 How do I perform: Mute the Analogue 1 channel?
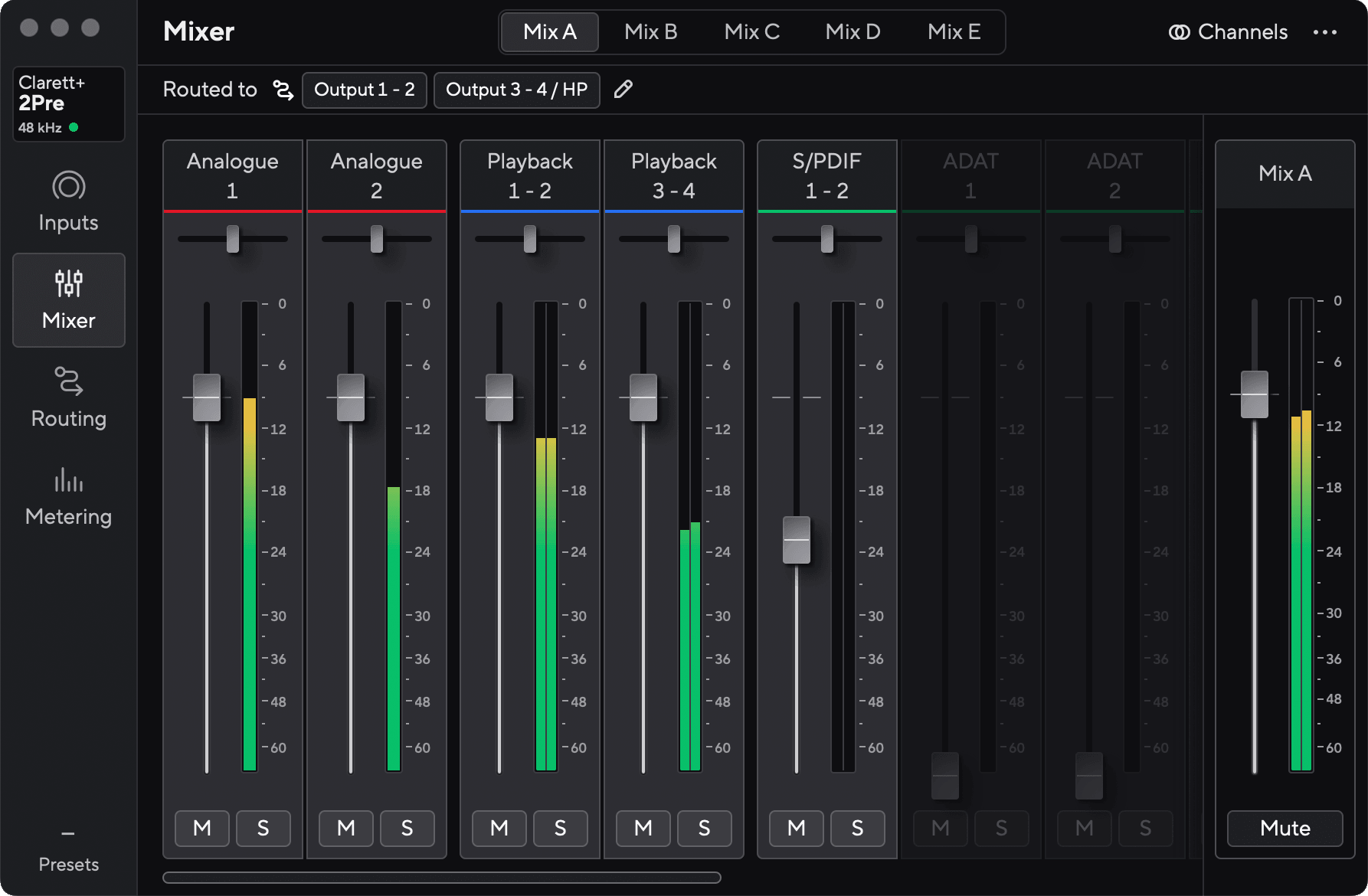[x=202, y=828]
